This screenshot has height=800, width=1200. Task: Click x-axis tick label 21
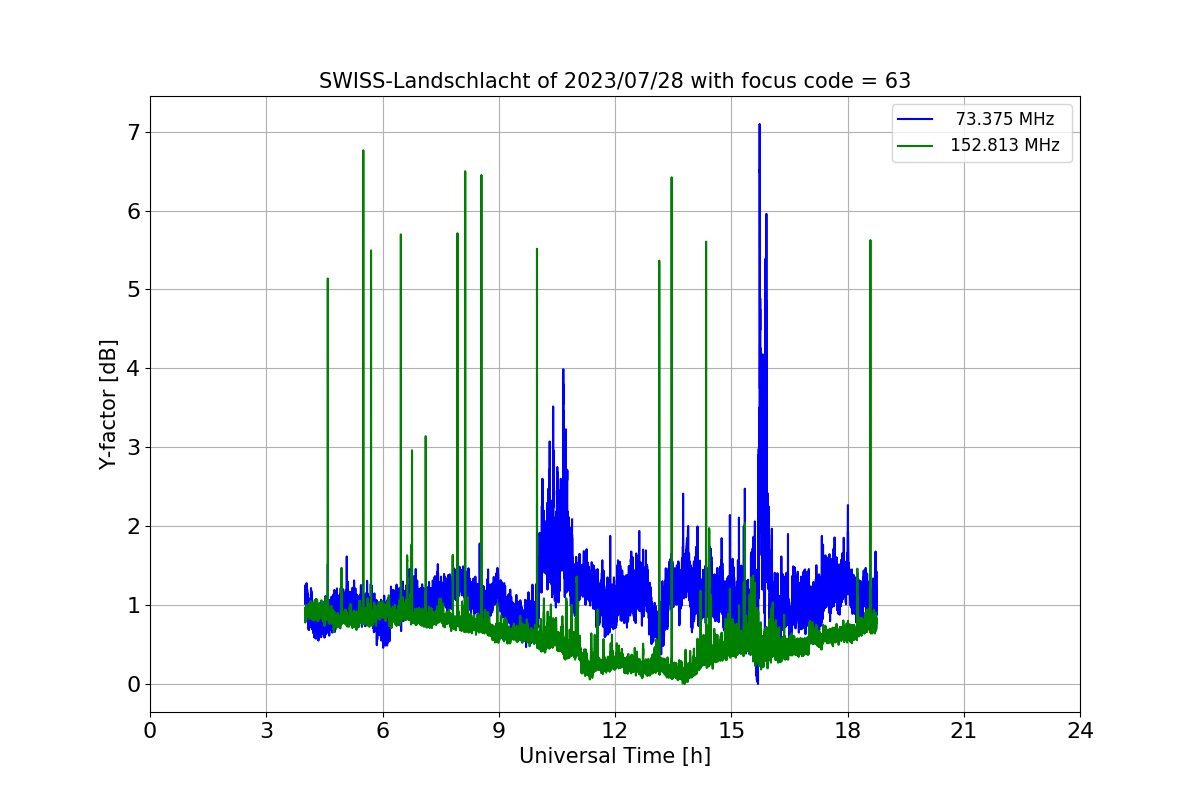coord(964,731)
